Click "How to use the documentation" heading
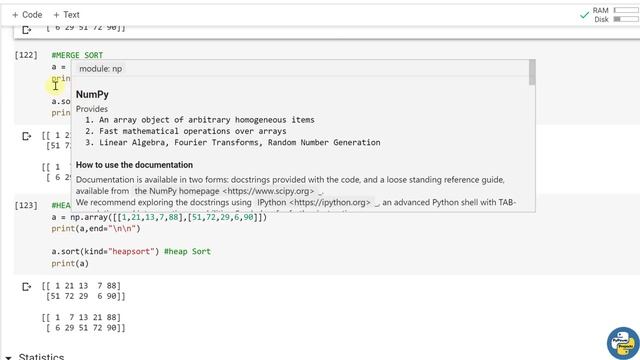The height and width of the screenshot is (360, 640). click(x=134, y=165)
